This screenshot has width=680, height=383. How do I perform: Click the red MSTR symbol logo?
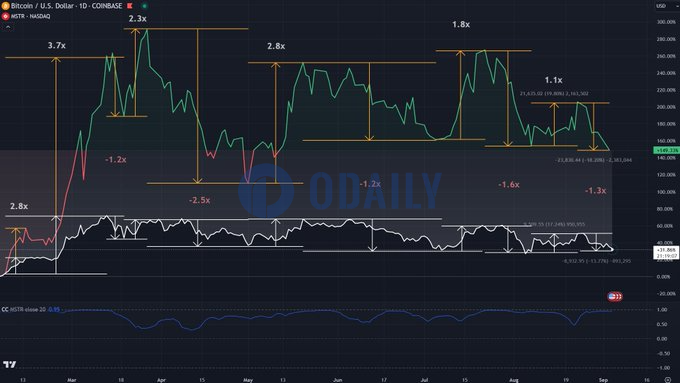click(6, 16)
